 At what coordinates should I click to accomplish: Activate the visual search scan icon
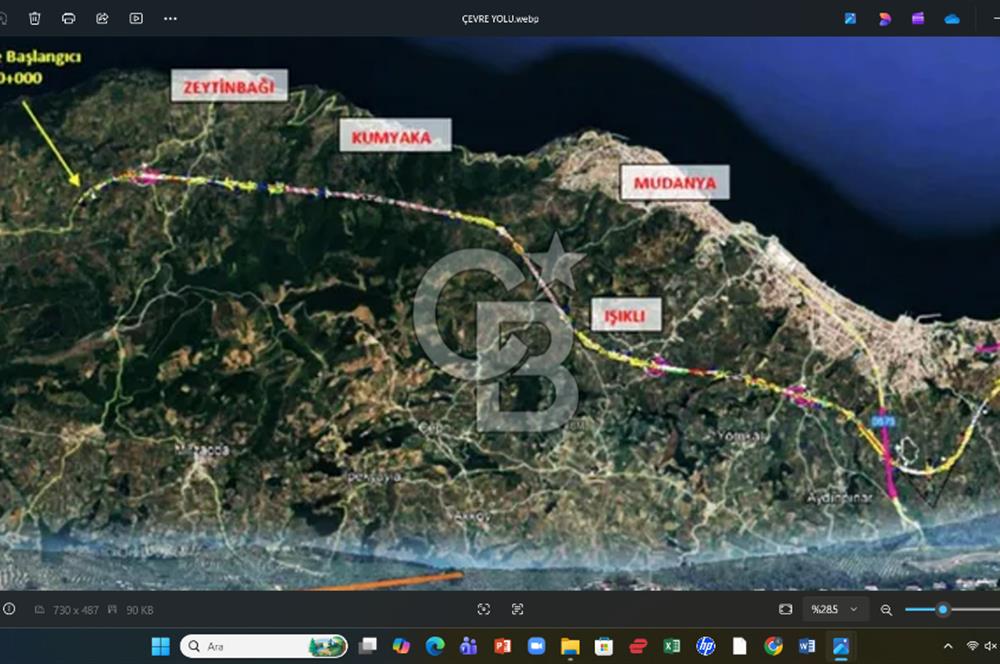point(484,609)
